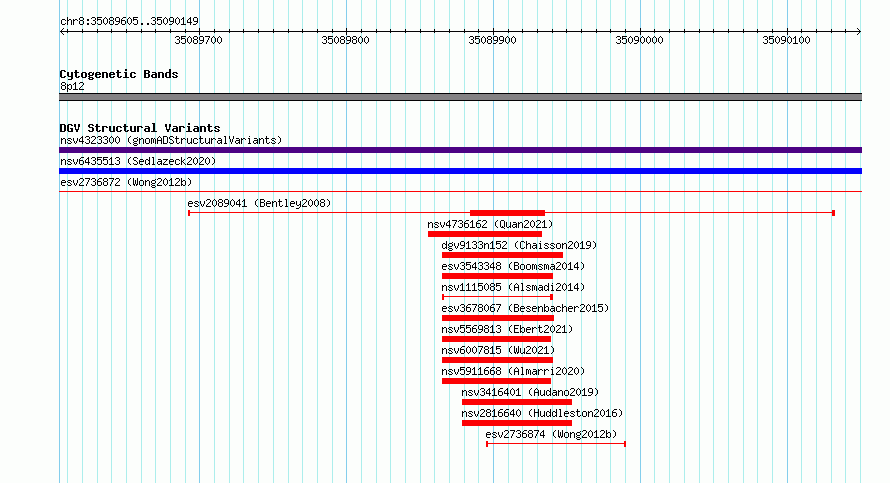Click the DGV Structural Variants track title
This screenshot has height=483, width=890.
point(140,128)
